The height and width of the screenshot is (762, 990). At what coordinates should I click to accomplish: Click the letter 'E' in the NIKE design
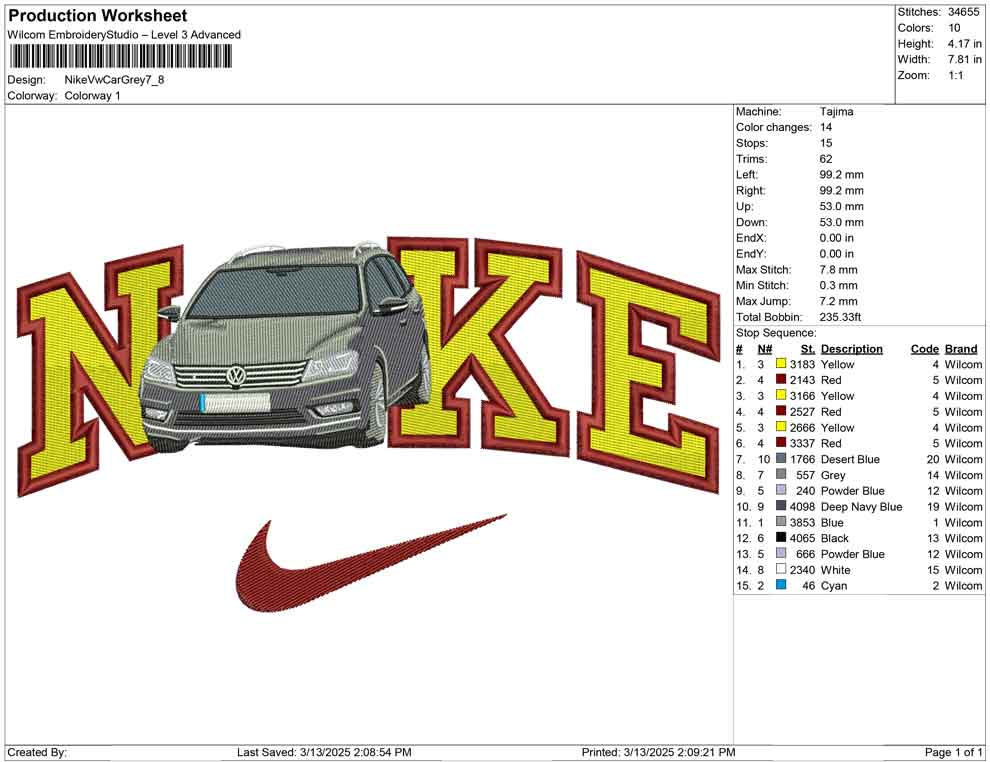[x=648, y=372]
